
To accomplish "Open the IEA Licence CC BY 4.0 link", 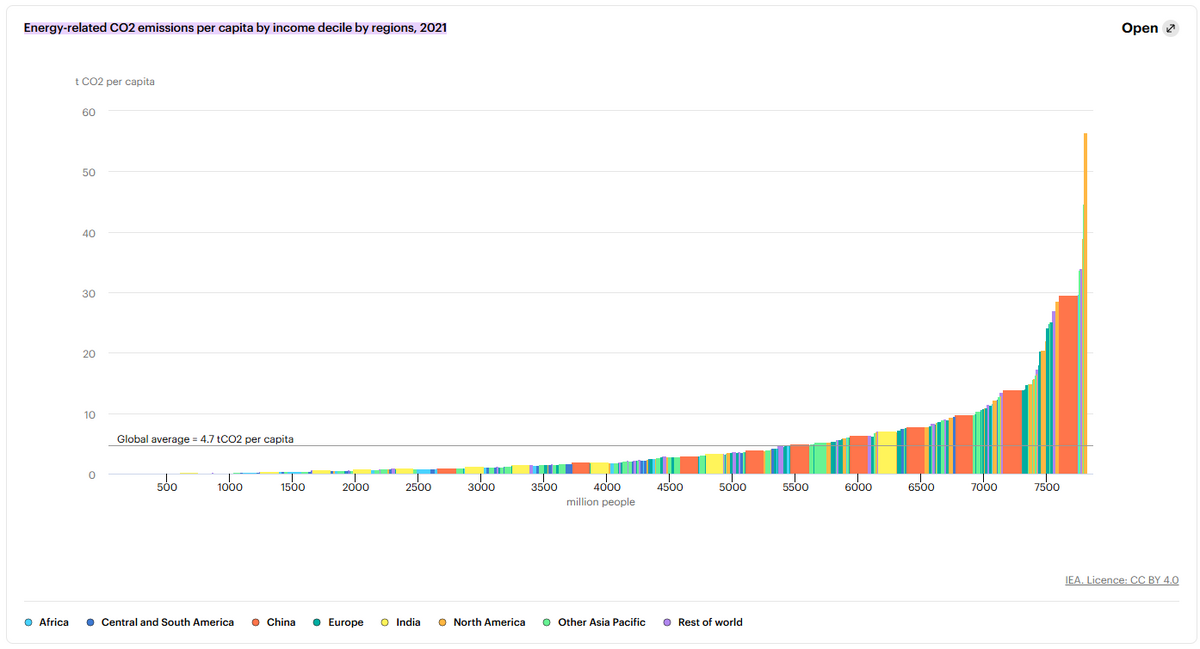I will 1122,580.
